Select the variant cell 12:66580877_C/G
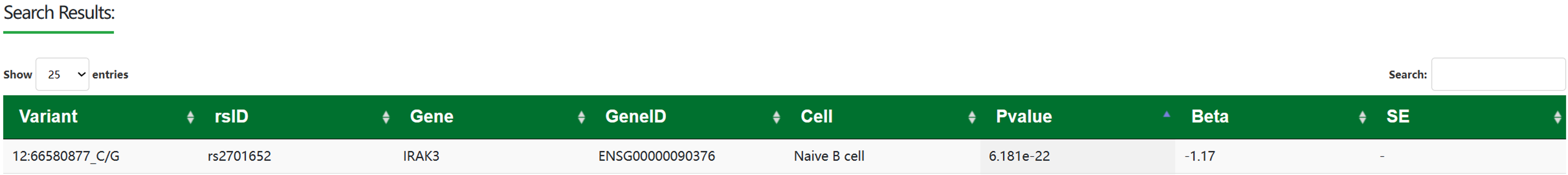This screenshot has width=1568, height=175. [66, 156]
